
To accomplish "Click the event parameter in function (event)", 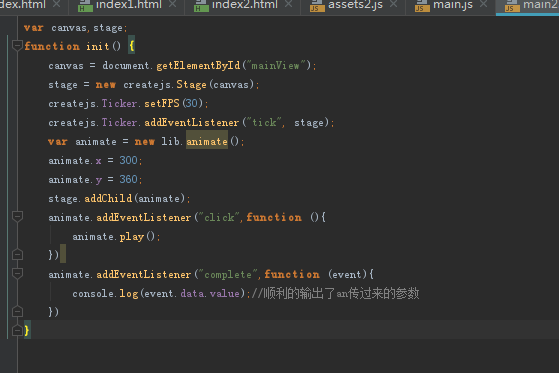I will click(347, 274).
